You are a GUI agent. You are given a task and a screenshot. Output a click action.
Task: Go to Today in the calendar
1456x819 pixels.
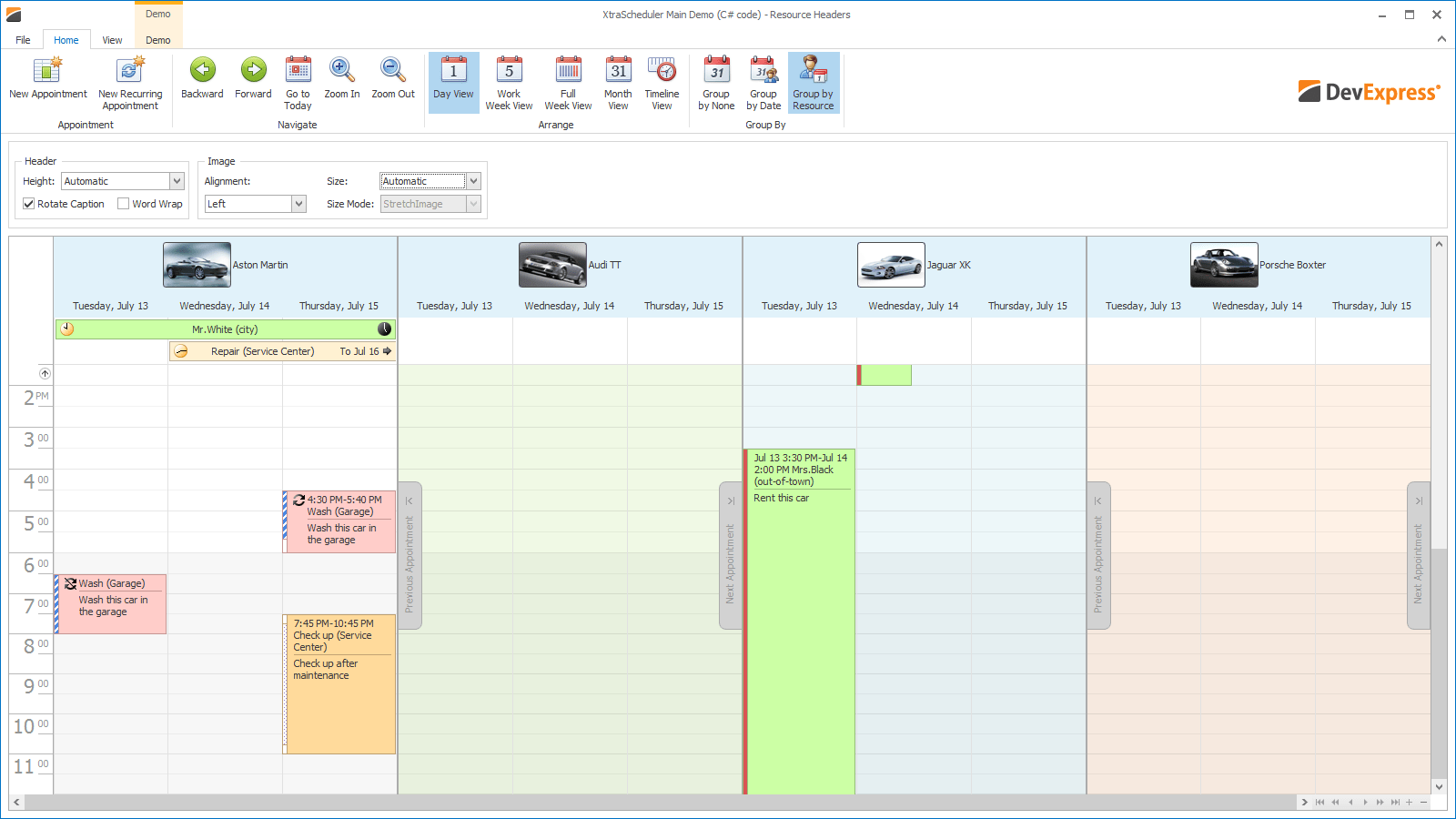pyautogui.click(x=298, y=84)
